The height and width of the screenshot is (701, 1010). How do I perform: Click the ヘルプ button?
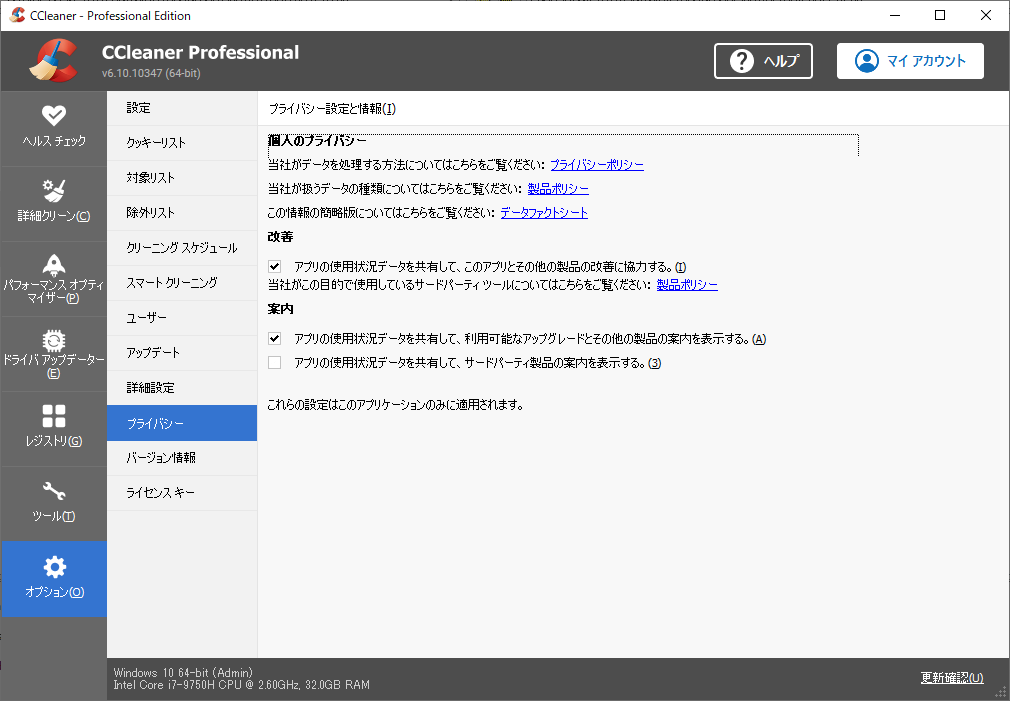(x=763, y=61)
